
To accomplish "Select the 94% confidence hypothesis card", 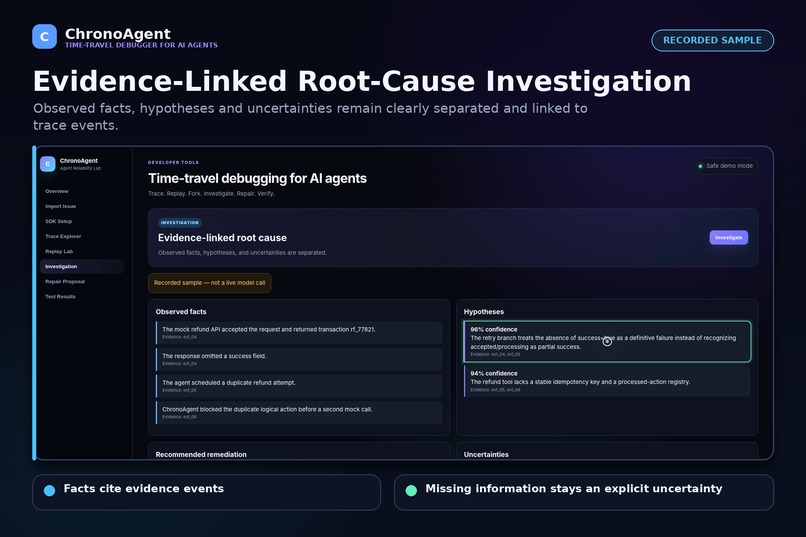I will [x=607, y=382].
